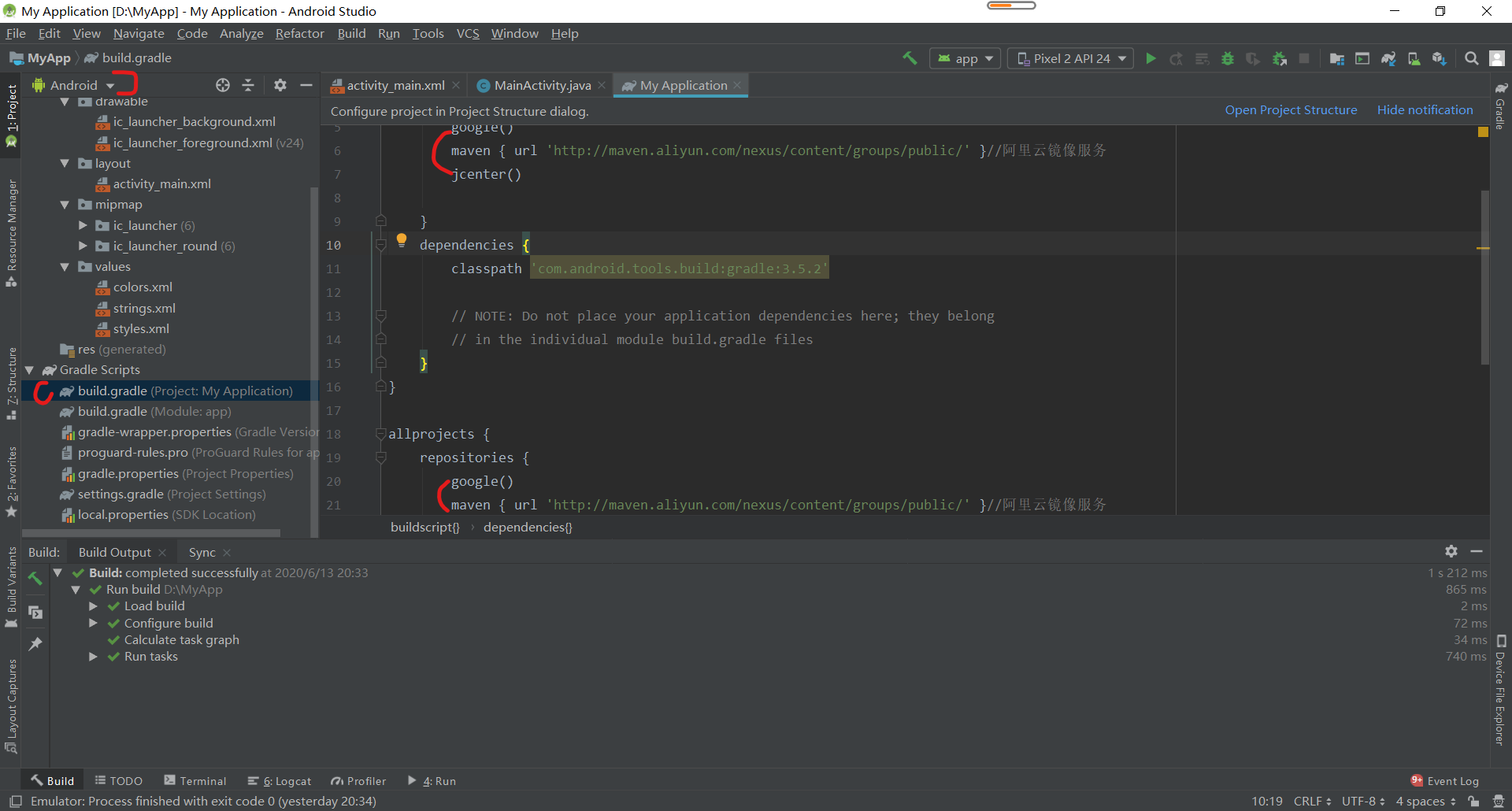Switch to the activity_main.xml editor tab
1512x811 pixels.
[x=395, y=85]
